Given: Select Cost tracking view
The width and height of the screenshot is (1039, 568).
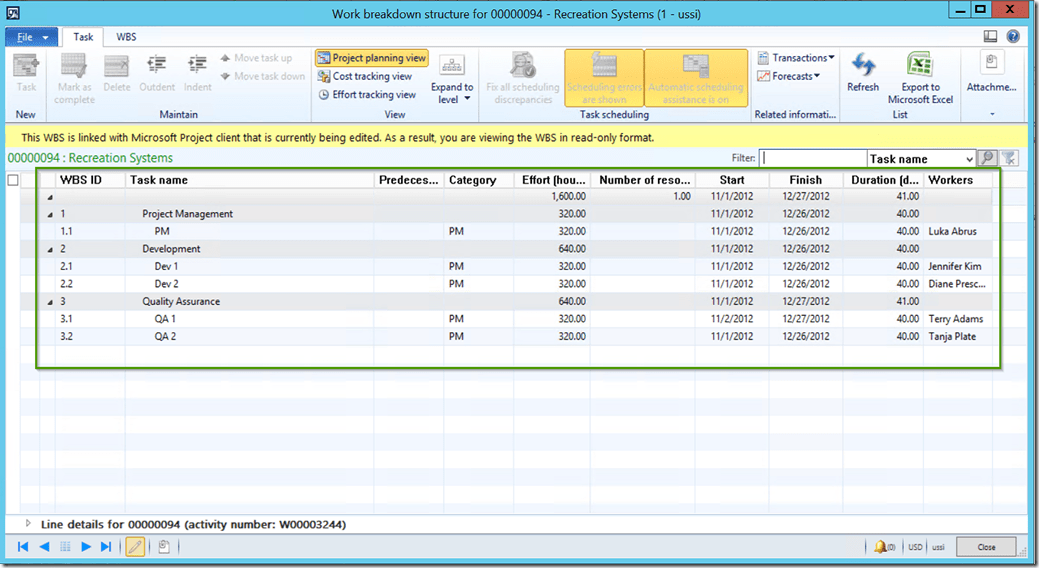Looking at the screenshot, I should [365, 76].
